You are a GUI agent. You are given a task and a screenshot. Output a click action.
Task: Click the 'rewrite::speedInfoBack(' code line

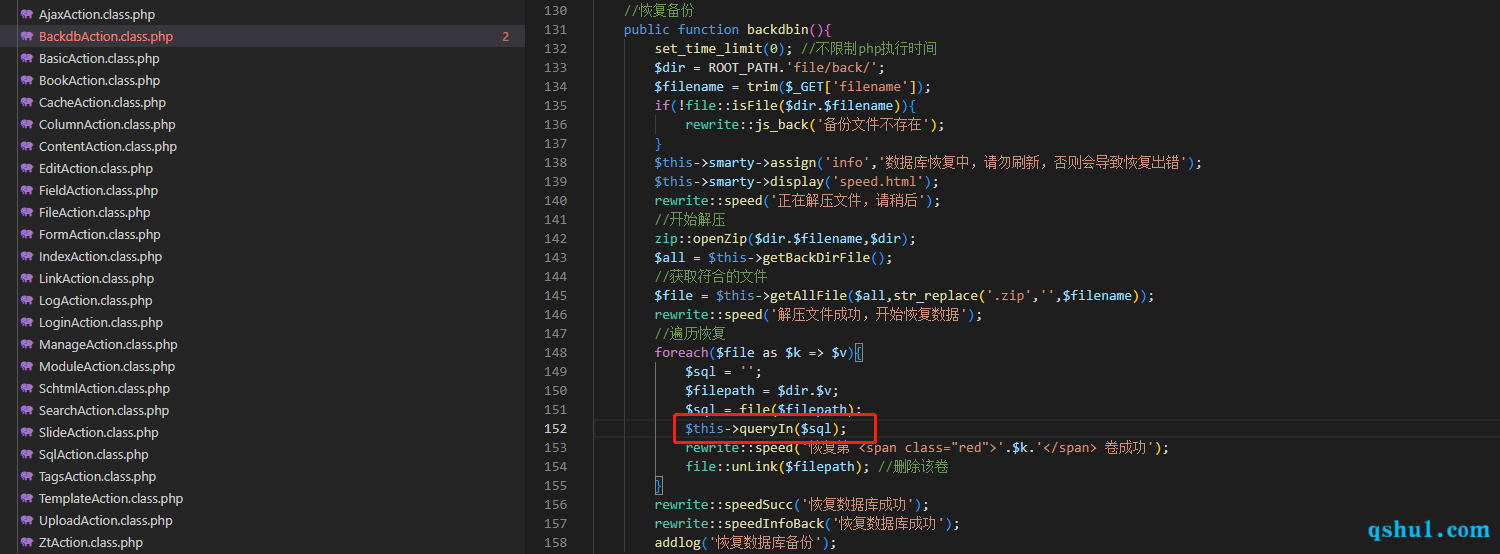tap(807, 524)
